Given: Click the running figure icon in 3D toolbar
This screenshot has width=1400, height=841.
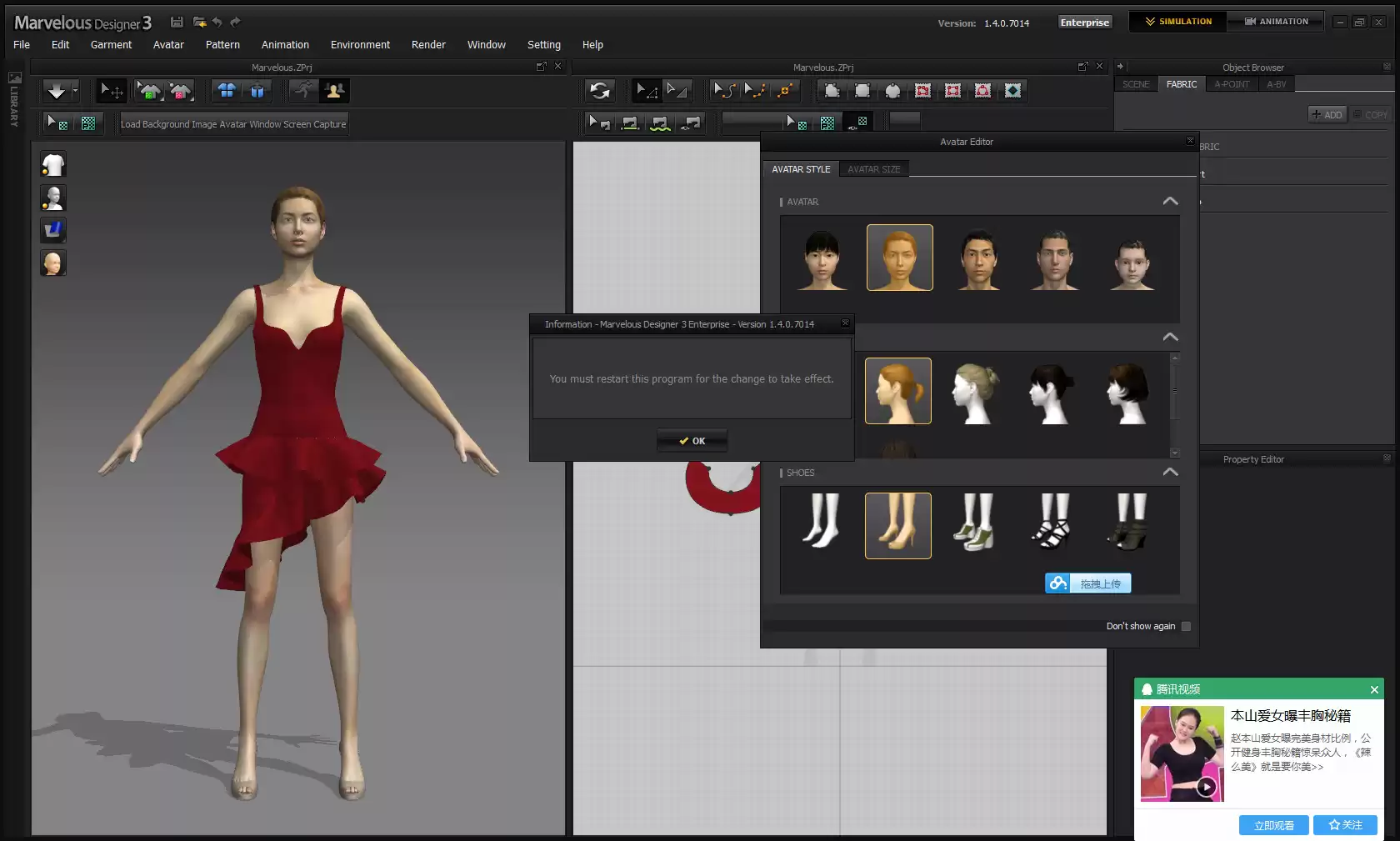Looking at the screenshot, I should pyautogui.click(x=305, y=91).
